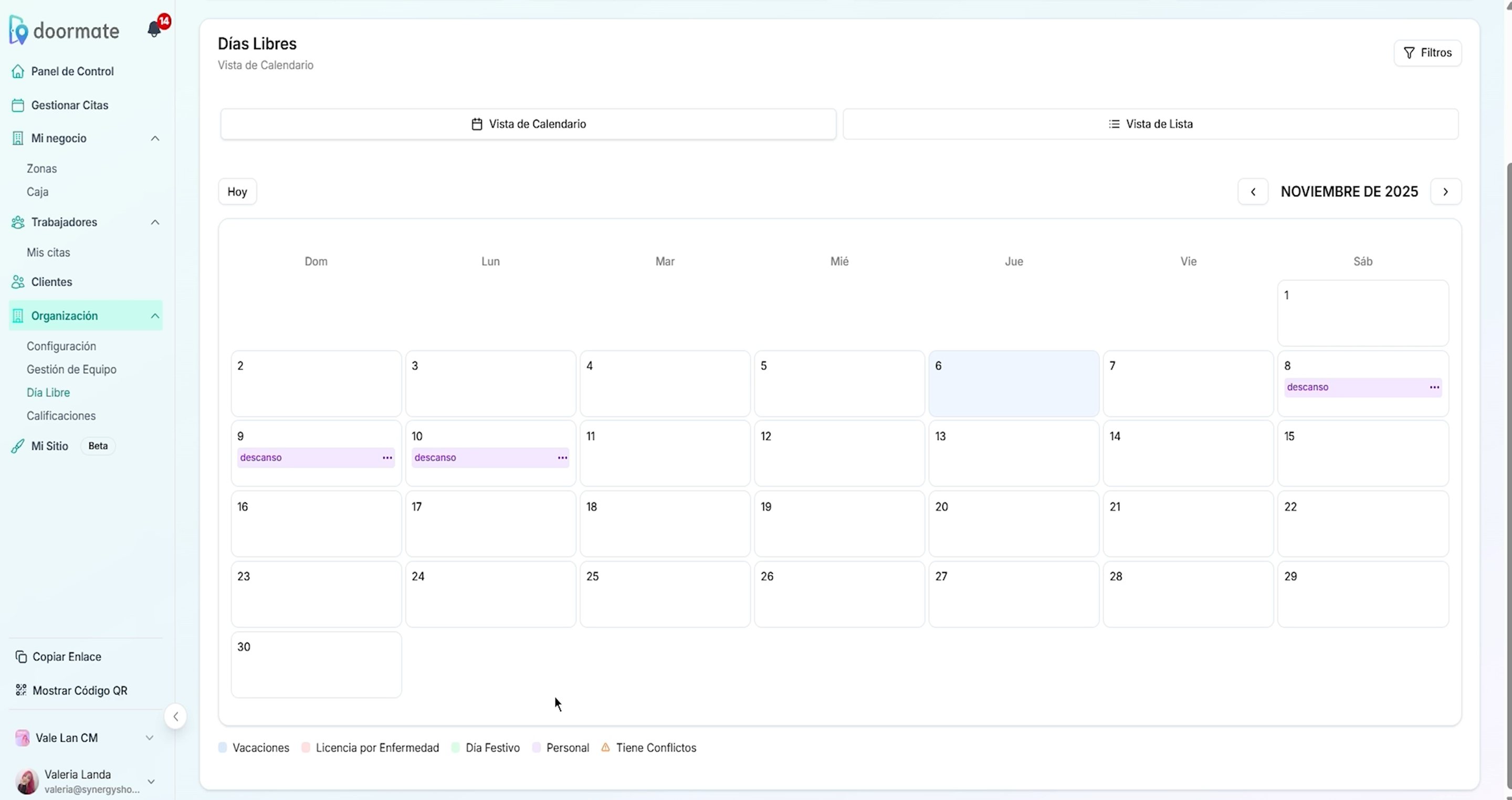
Task: Open the notifications bell icon
Action: [x=154, y=29]
